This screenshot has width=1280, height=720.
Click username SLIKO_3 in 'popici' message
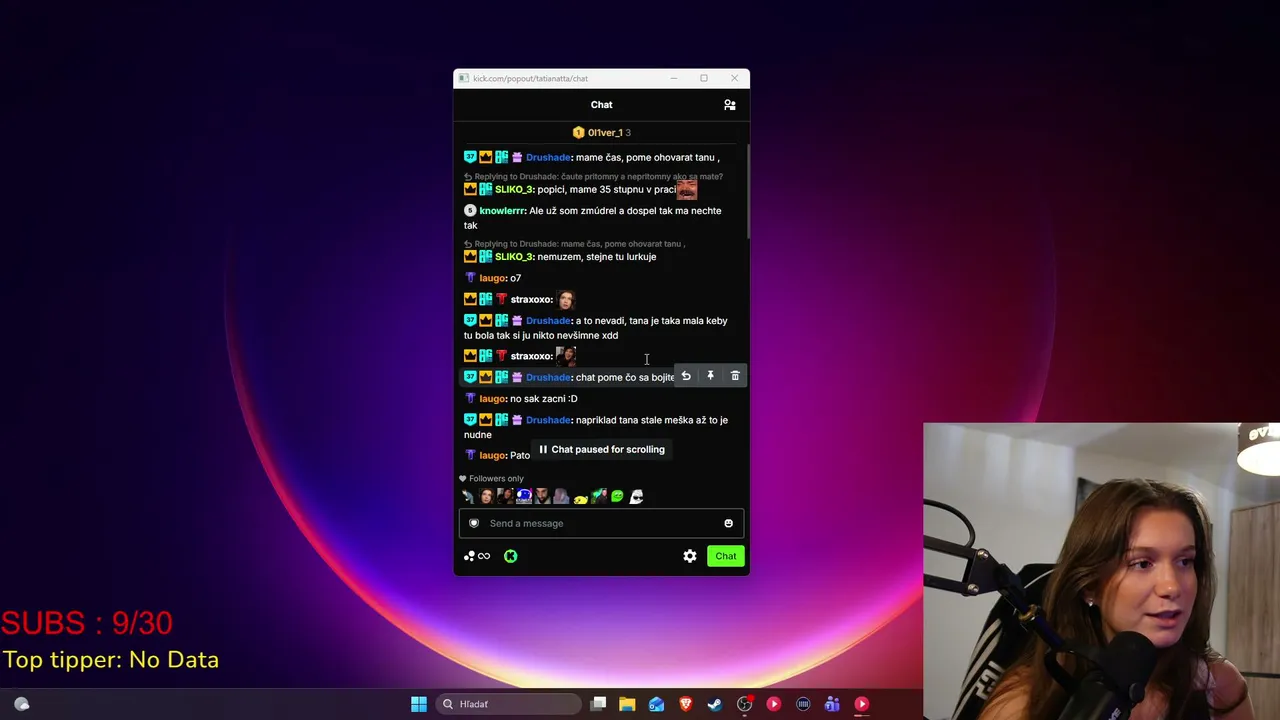tap(514, 190)
